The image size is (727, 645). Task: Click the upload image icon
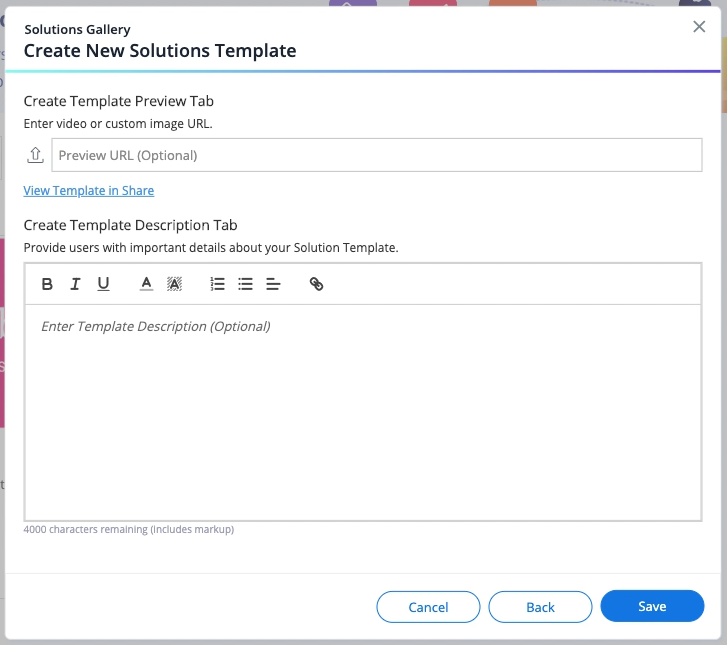click(x=36, y=155)
